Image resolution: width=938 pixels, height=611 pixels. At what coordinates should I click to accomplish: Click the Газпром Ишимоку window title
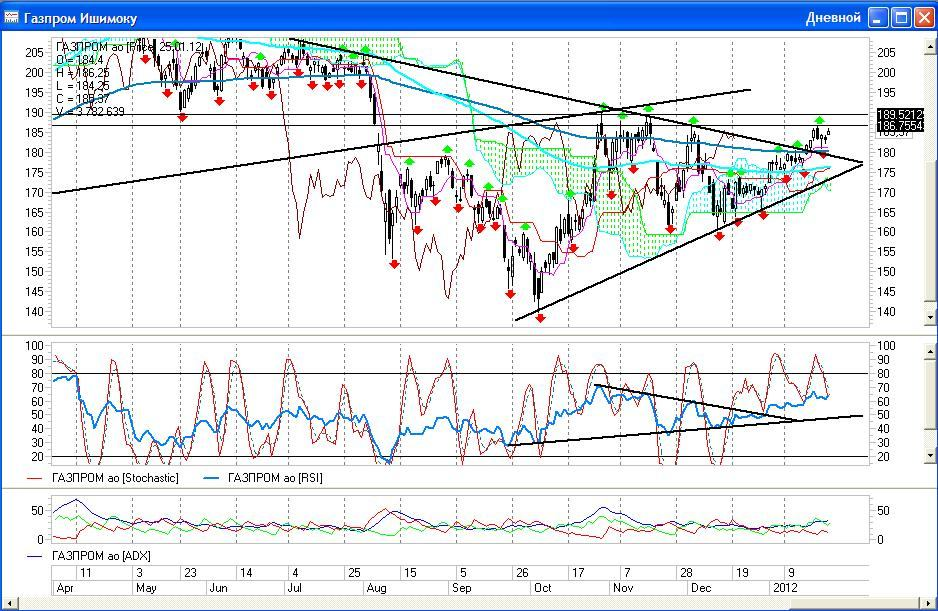(80, 19)
